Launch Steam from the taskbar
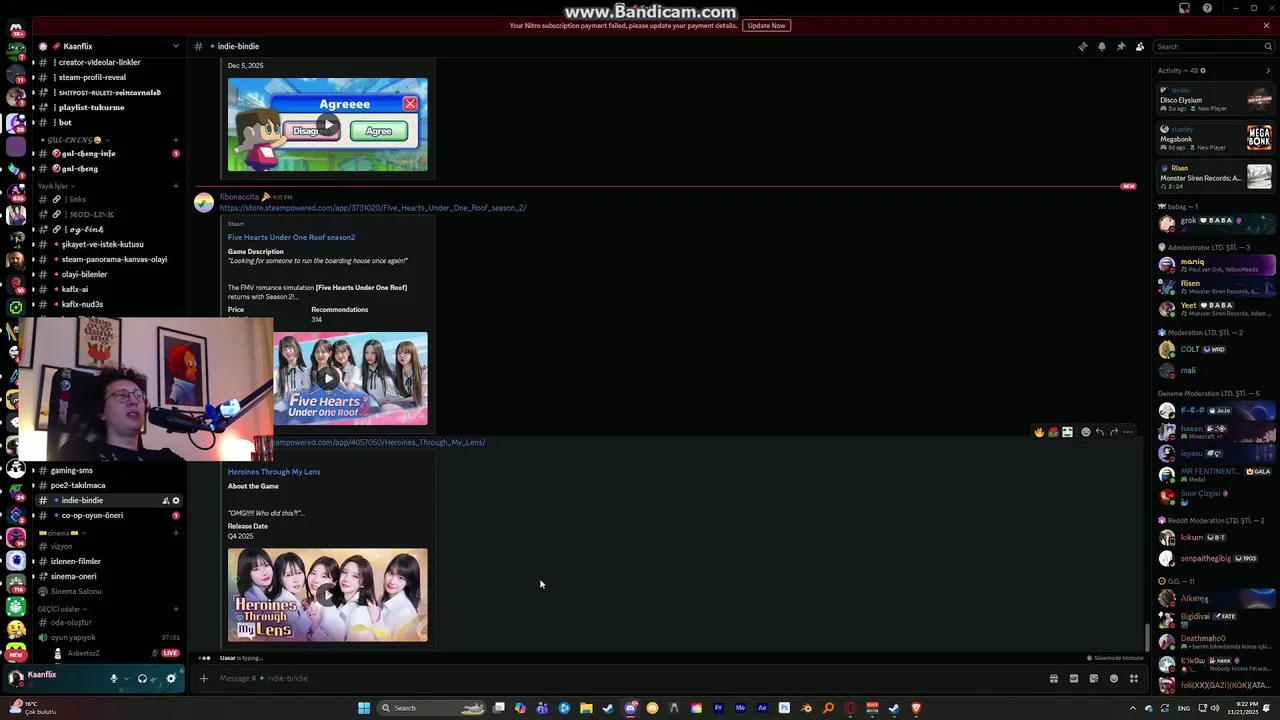This screenshot has width=1280, height=720. point(608,708)
